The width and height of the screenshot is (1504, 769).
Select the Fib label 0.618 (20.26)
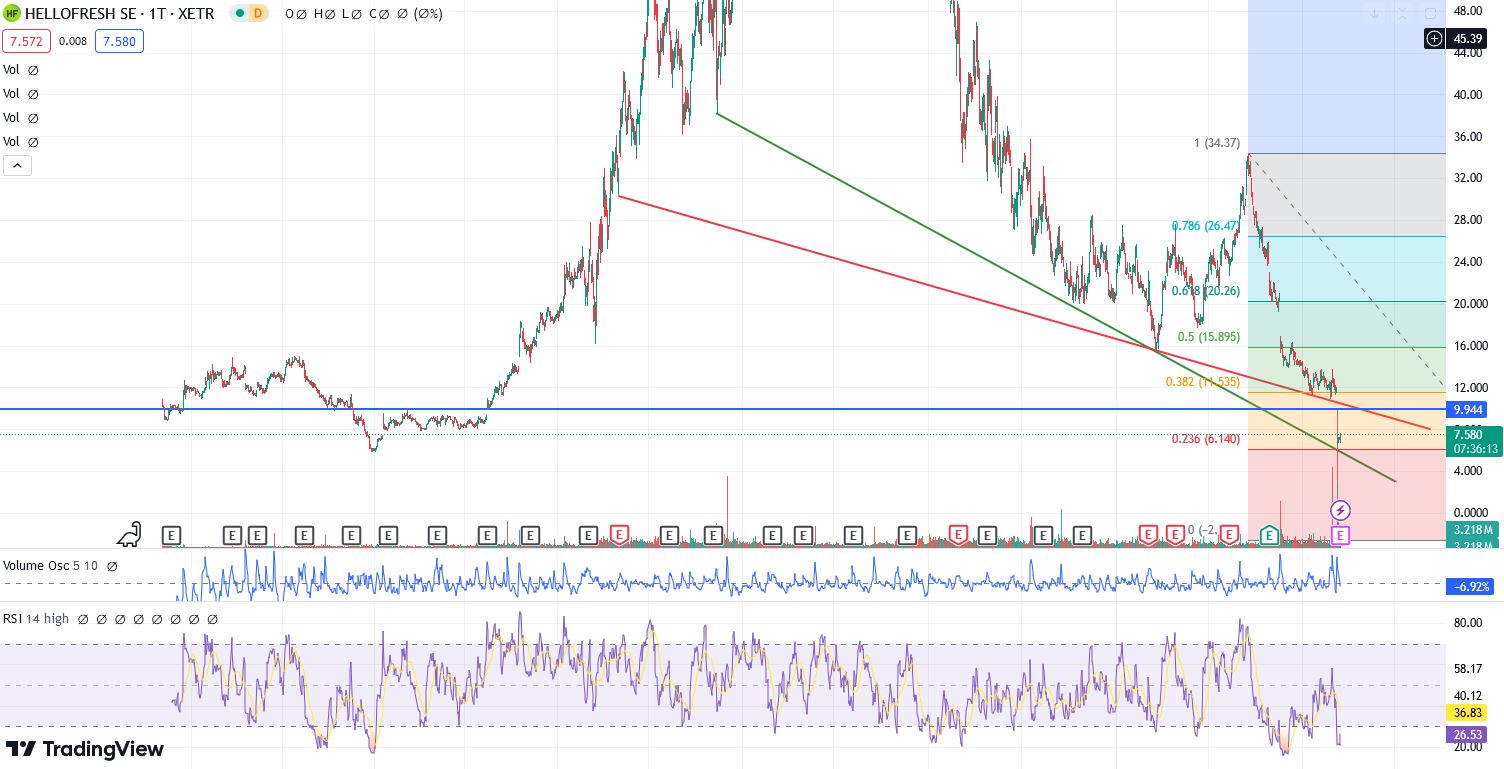1207,291
